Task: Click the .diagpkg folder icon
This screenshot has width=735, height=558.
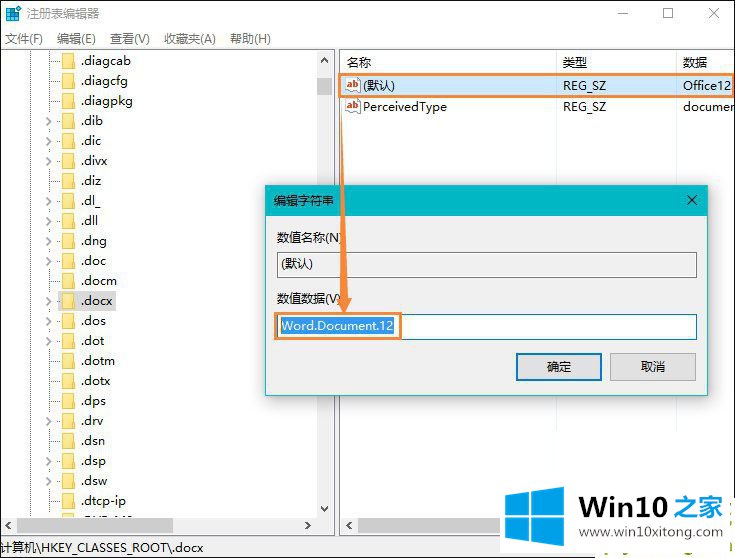Action: coord(68,101)
